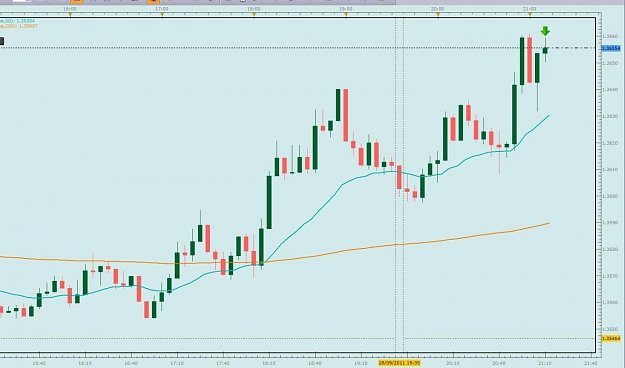Click the 17:40 bottom time label

coord(223,363)
